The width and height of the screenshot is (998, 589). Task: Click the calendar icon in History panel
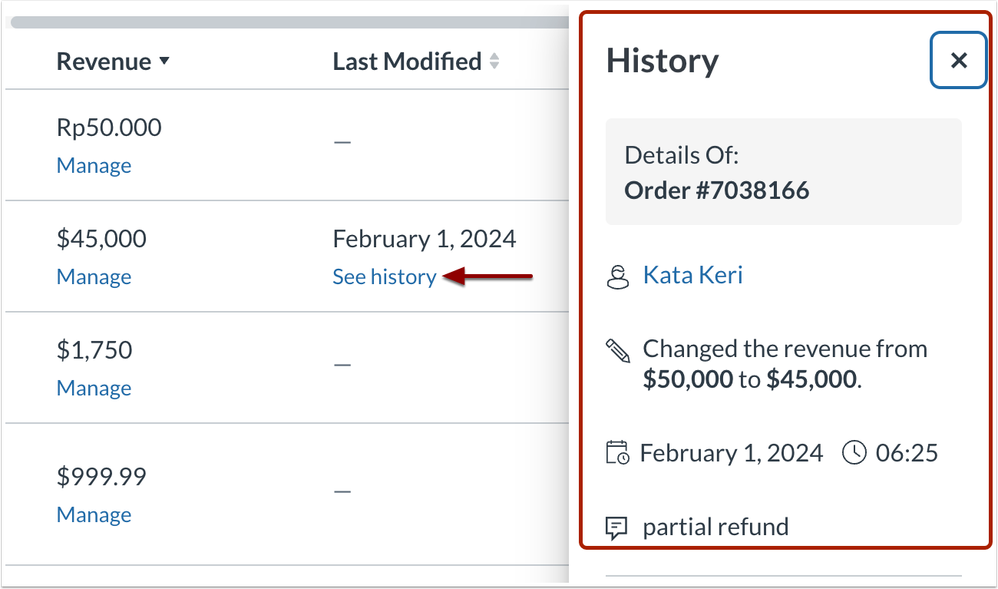click(618, 453)
